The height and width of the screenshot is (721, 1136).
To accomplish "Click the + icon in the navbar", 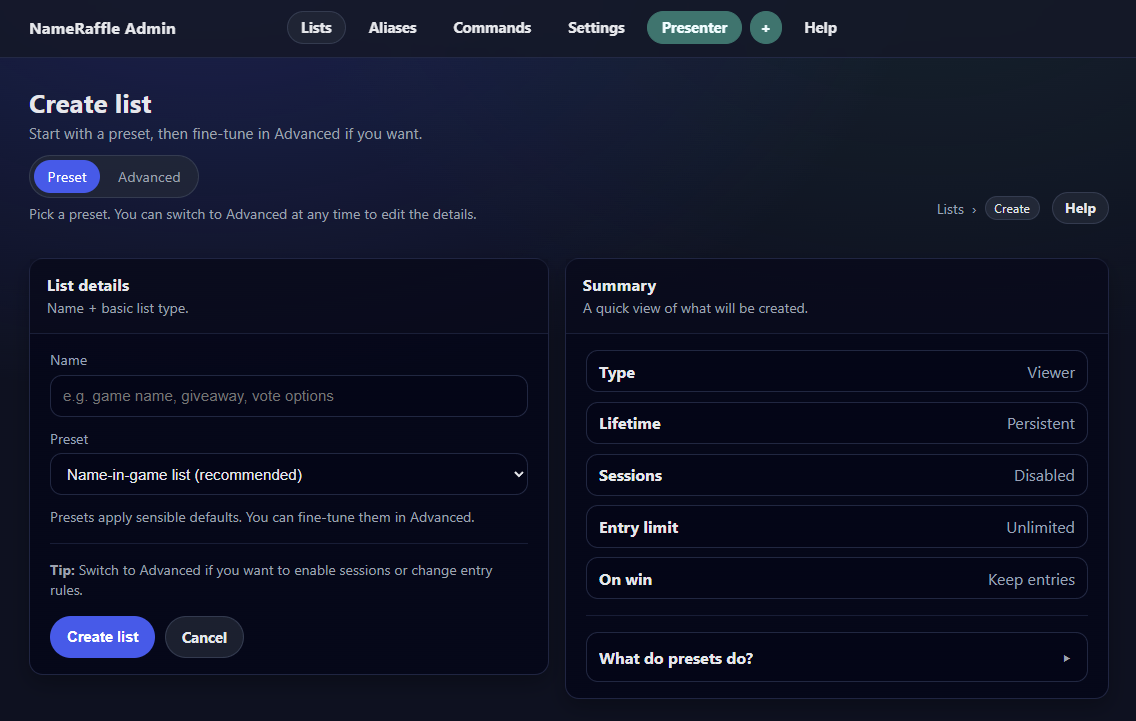I will [x=765, y=27].
